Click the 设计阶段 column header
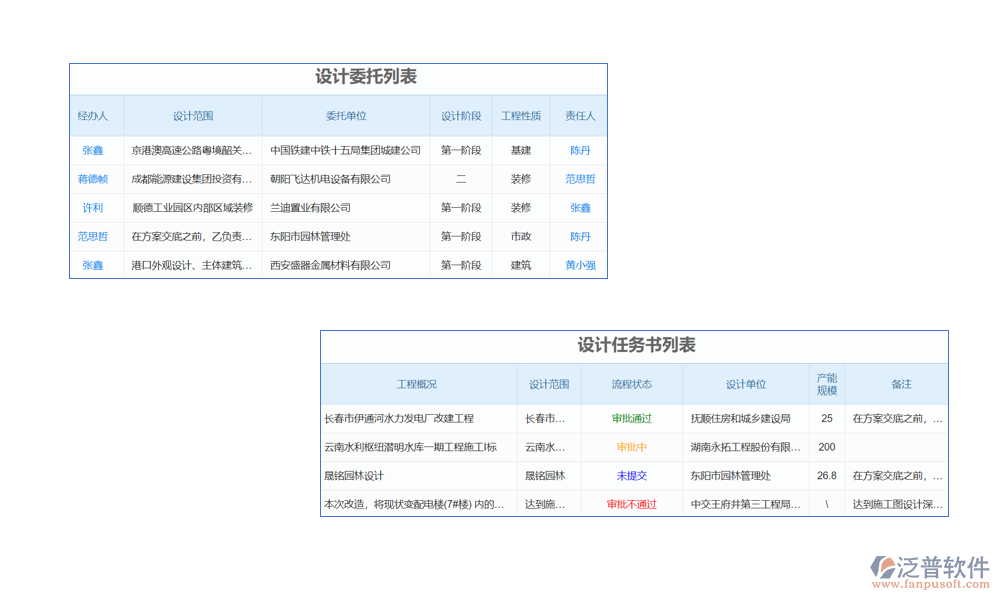This screenshot has width=1000, height=600. [461, 116]
